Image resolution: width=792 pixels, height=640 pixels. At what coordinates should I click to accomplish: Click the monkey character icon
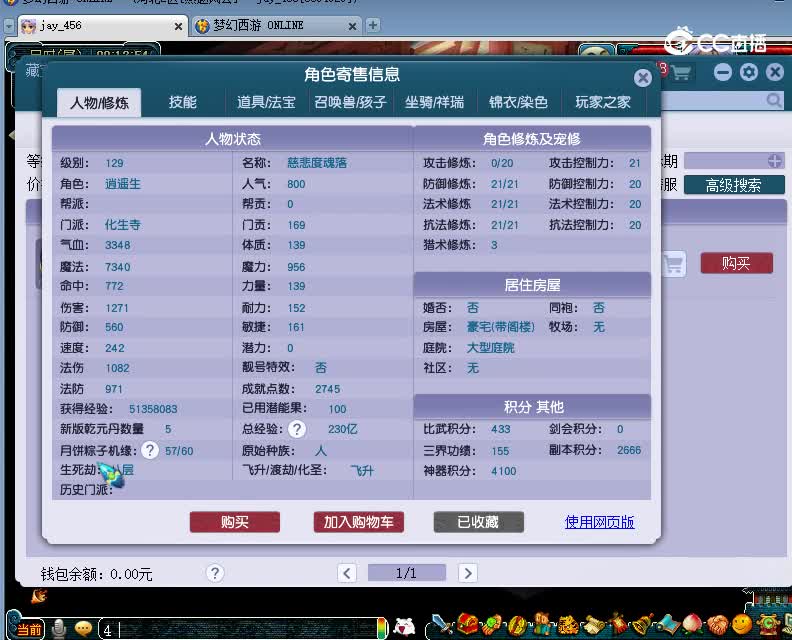click(542, 624)
